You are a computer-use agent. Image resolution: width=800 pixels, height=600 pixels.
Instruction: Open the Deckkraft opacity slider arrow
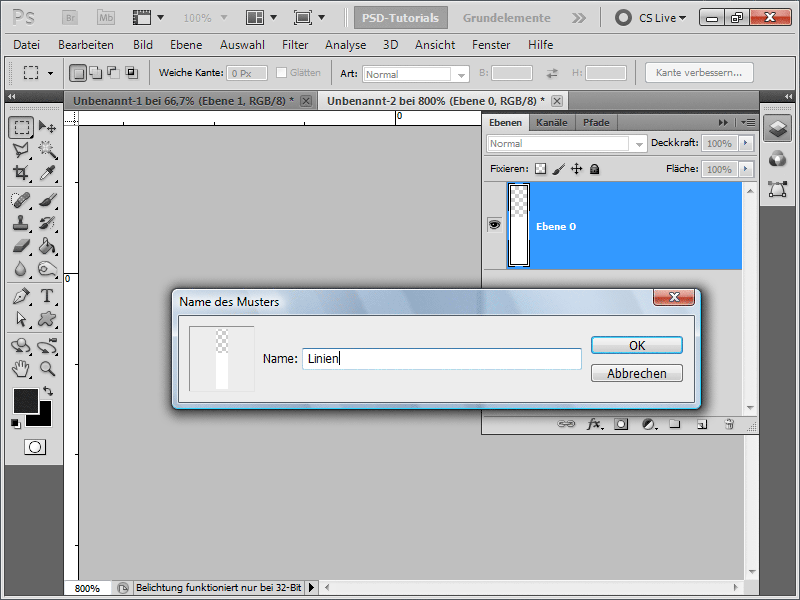[x=746, y=143]
